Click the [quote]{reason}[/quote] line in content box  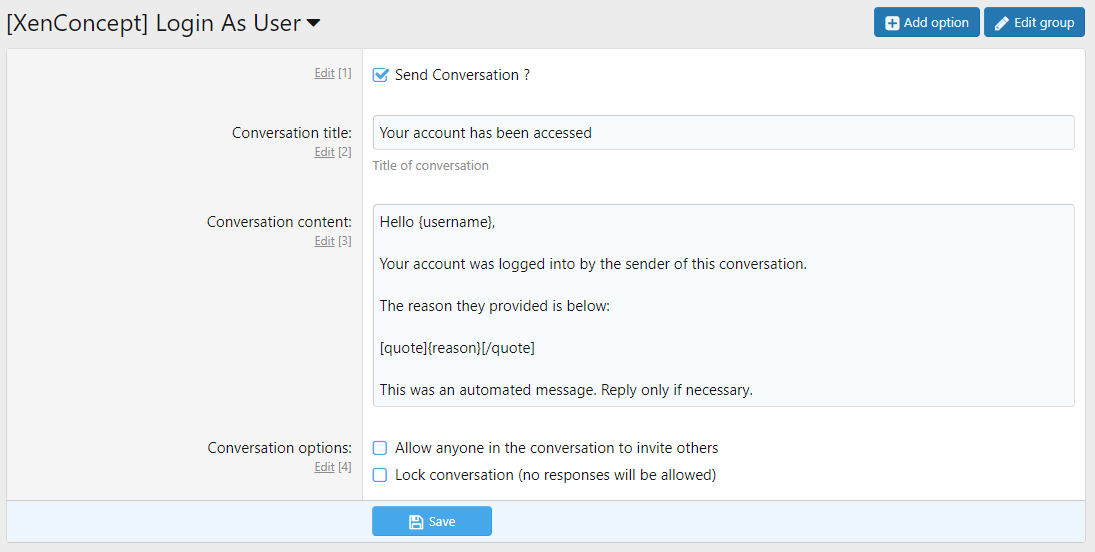(457, 348)
